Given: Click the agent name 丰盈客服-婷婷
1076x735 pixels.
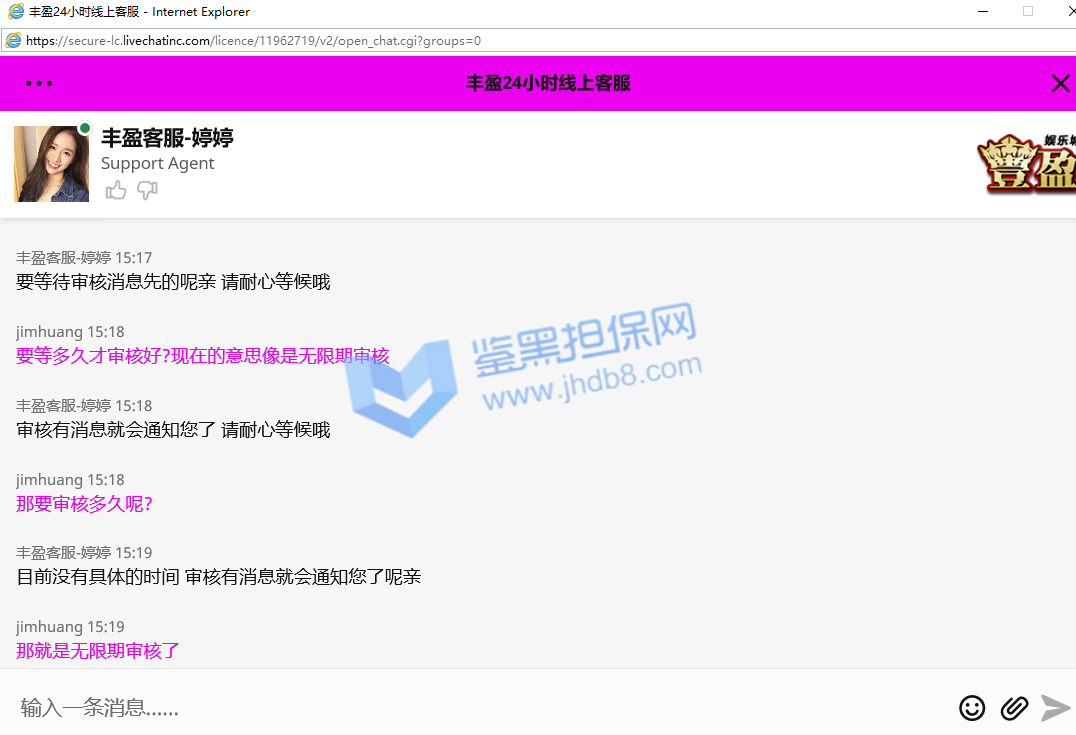Looking at the screenshot, I should click(167, 138).
